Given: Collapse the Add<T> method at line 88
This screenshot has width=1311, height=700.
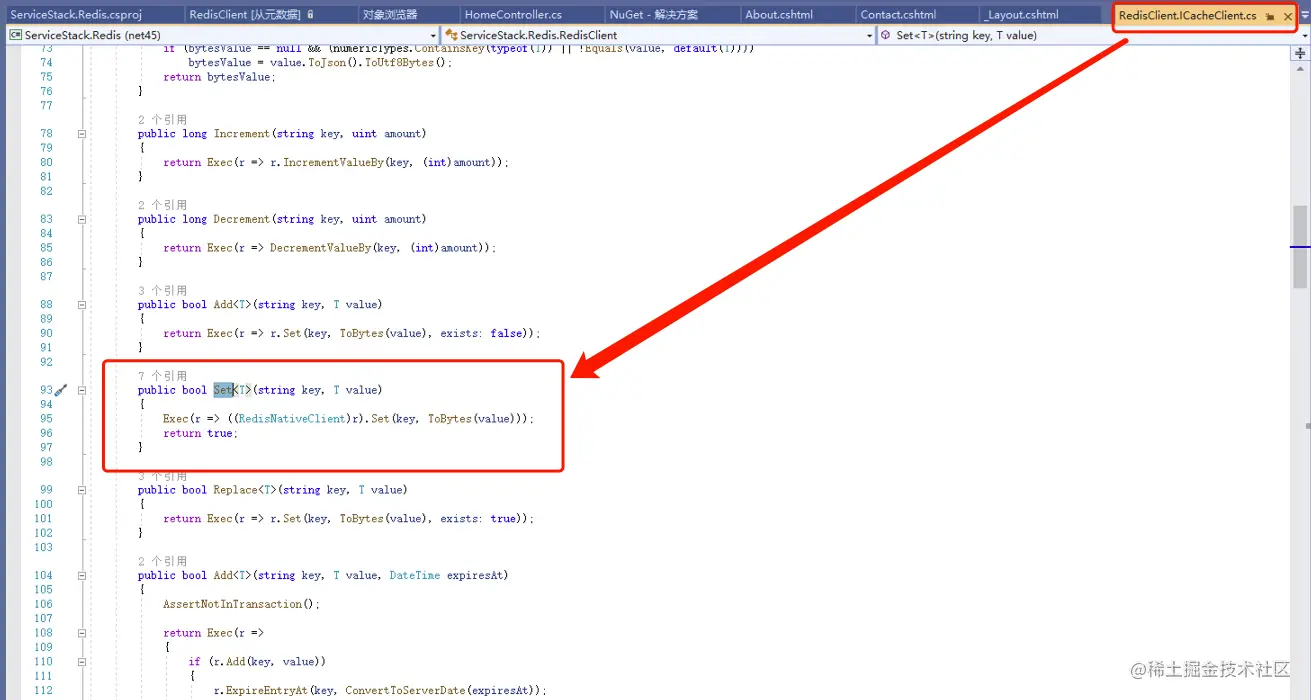Looking at the screenshot, I should pyautogui.click(x=82, y=305).
